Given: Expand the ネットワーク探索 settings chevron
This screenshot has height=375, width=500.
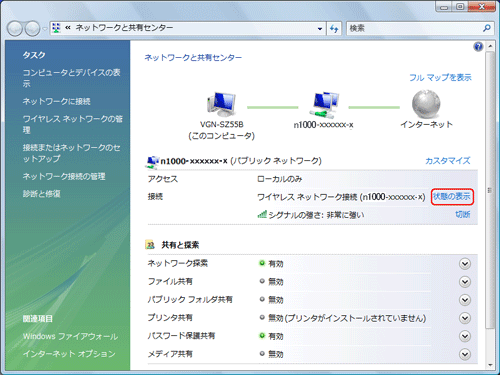Looking at the screenshot, I should [x=465, y=264].
